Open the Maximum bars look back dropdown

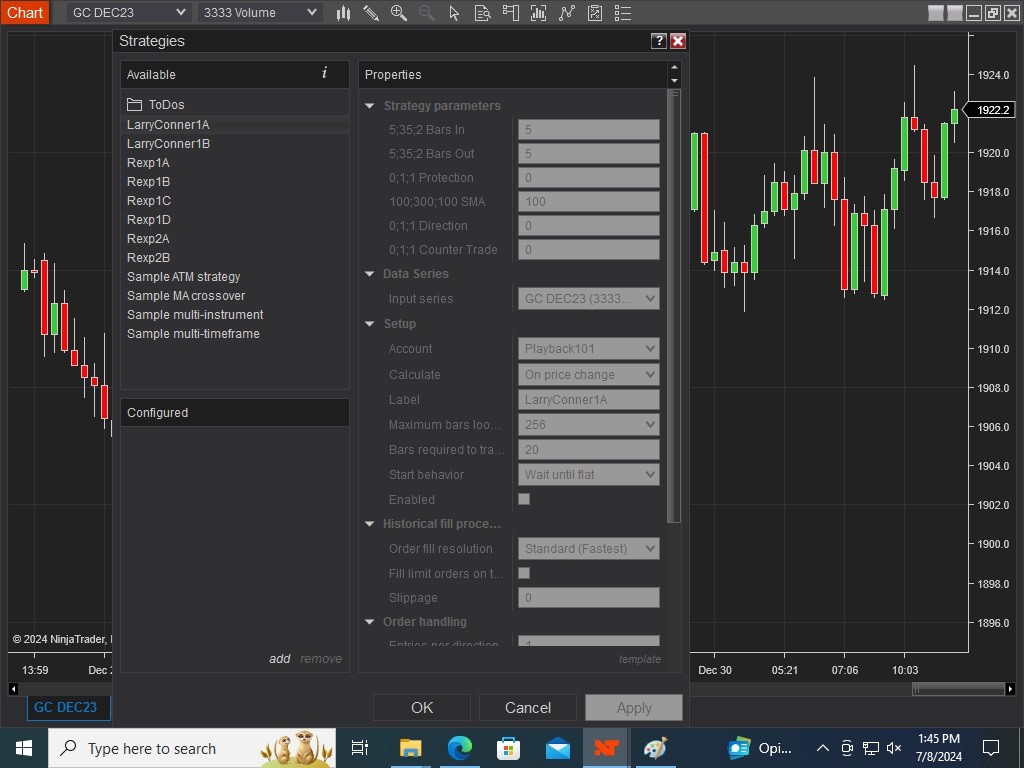click(x=588, y=424)
